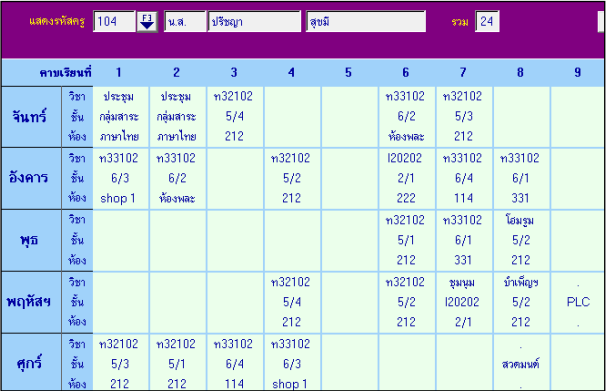The height and width of the screenshot is (391, 607).
Task: Click Thursday period 7 club cell I20202
Action: tap(464, 302)
